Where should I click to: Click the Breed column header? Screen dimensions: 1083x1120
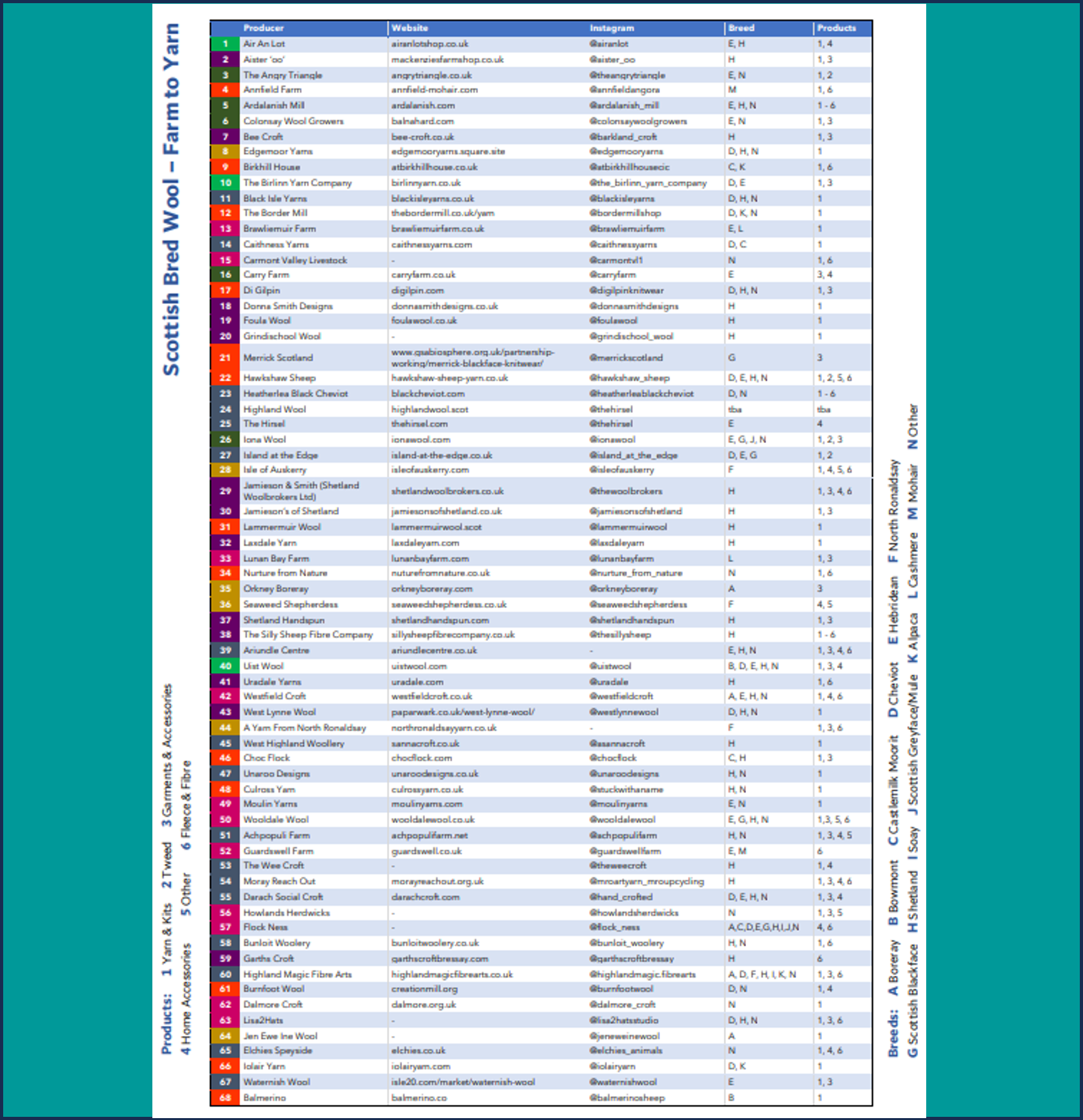741,28
